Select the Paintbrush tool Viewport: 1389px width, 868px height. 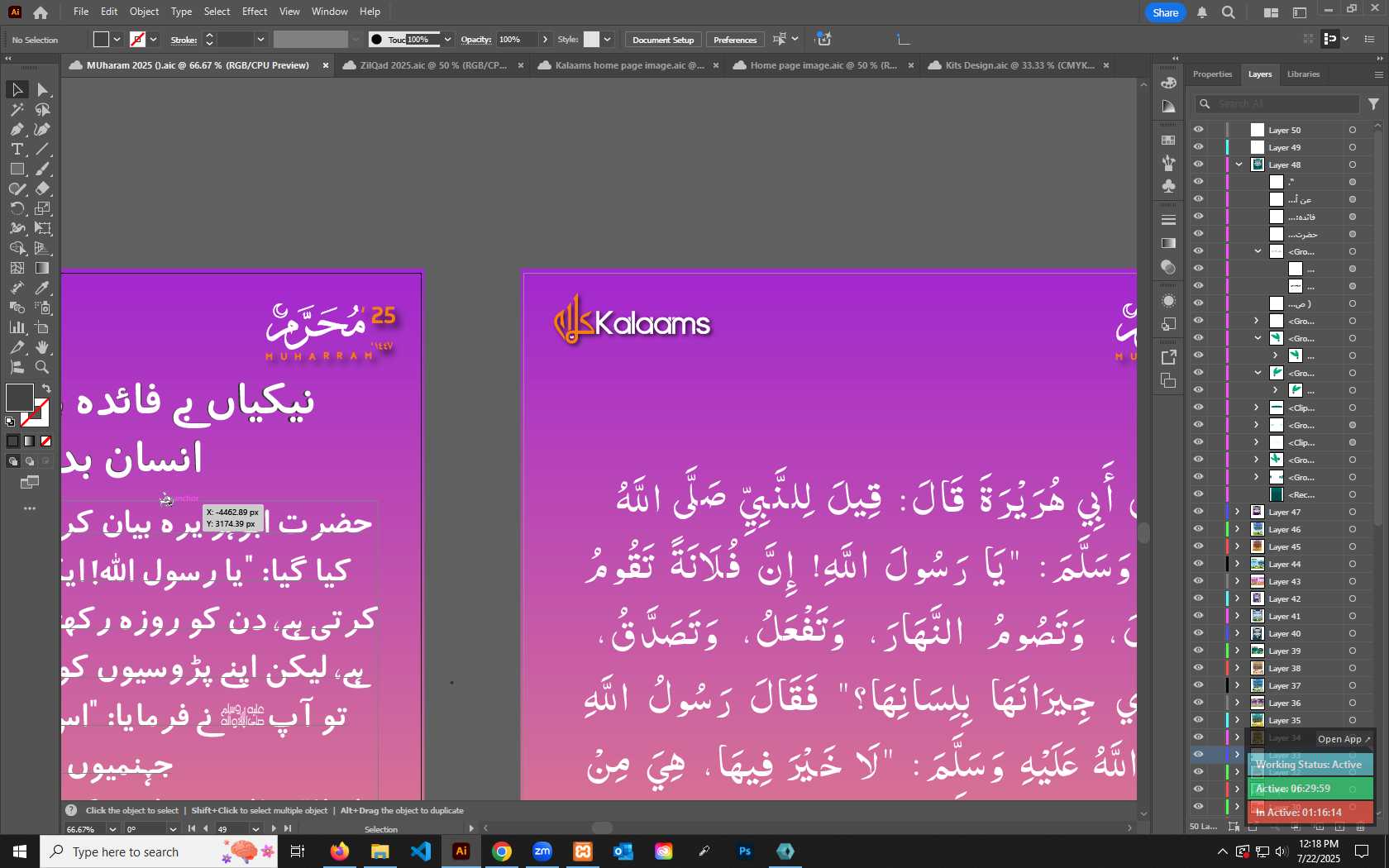(x=43, y=169)
